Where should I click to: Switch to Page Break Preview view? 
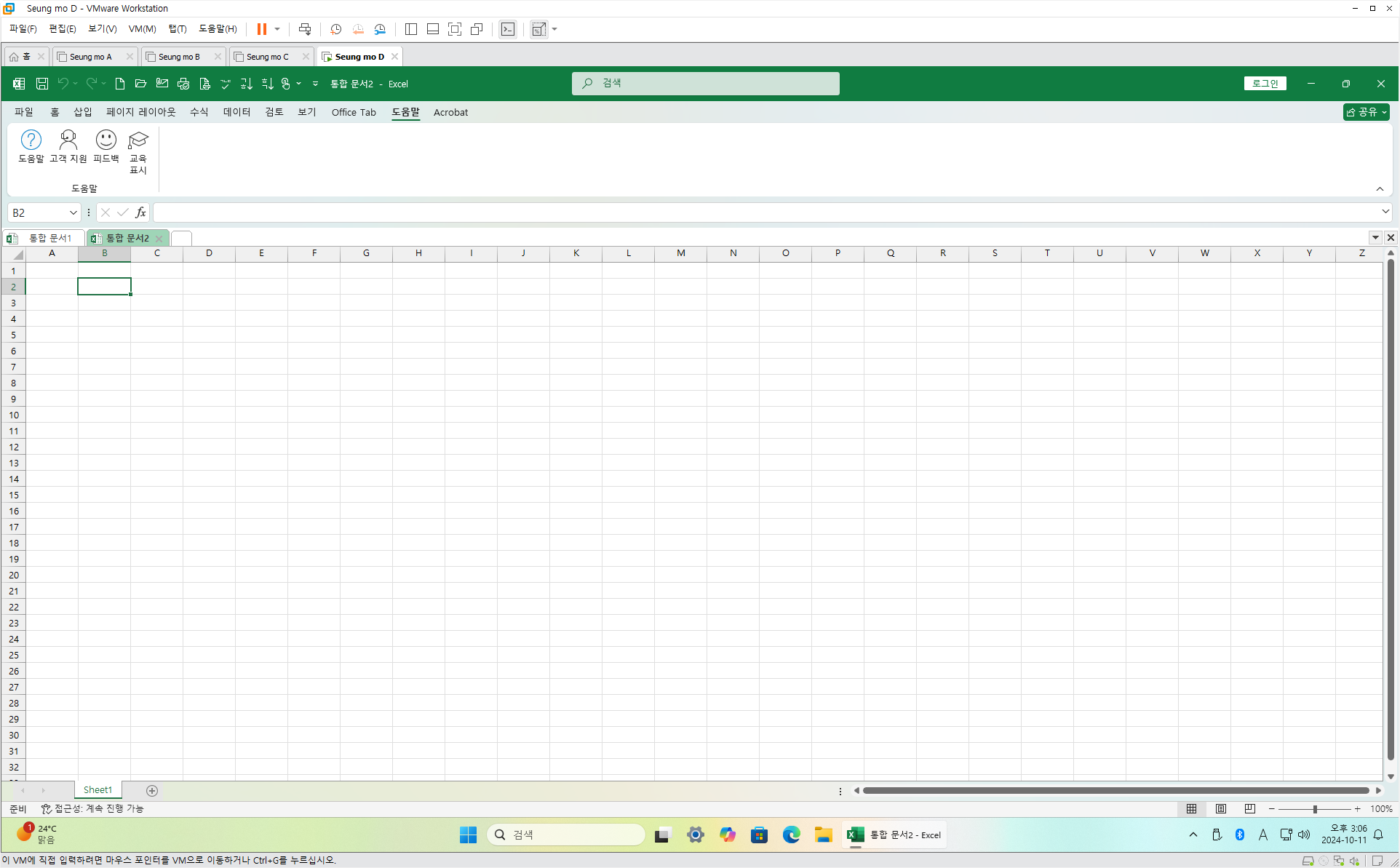1249,808
